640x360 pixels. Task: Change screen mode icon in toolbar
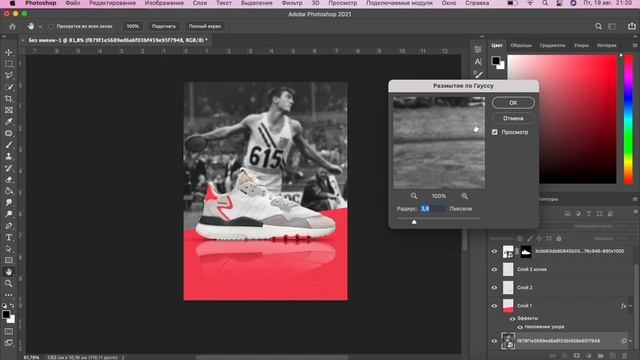tap(9, 343)
